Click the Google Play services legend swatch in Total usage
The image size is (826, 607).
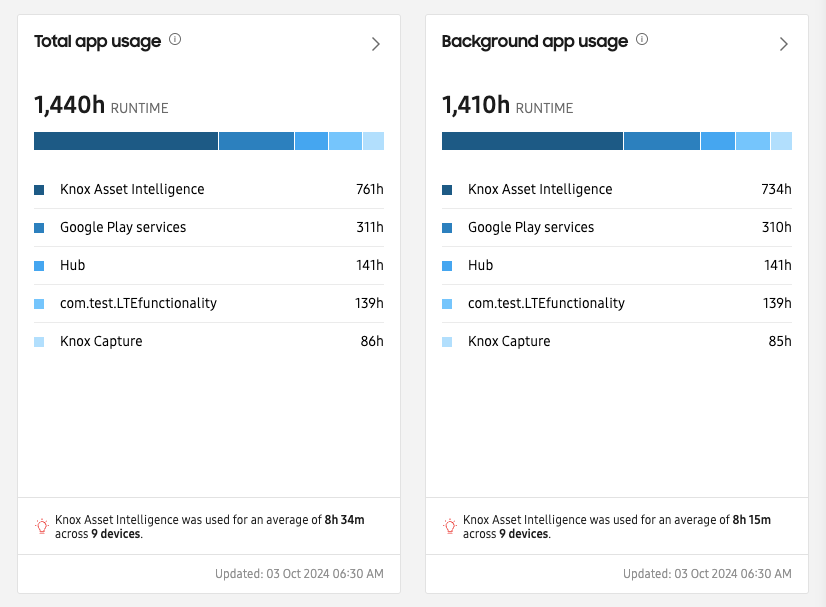(39, 228)
